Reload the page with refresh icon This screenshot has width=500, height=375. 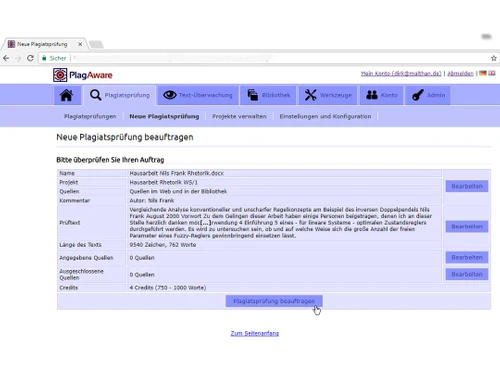point(30,58)
